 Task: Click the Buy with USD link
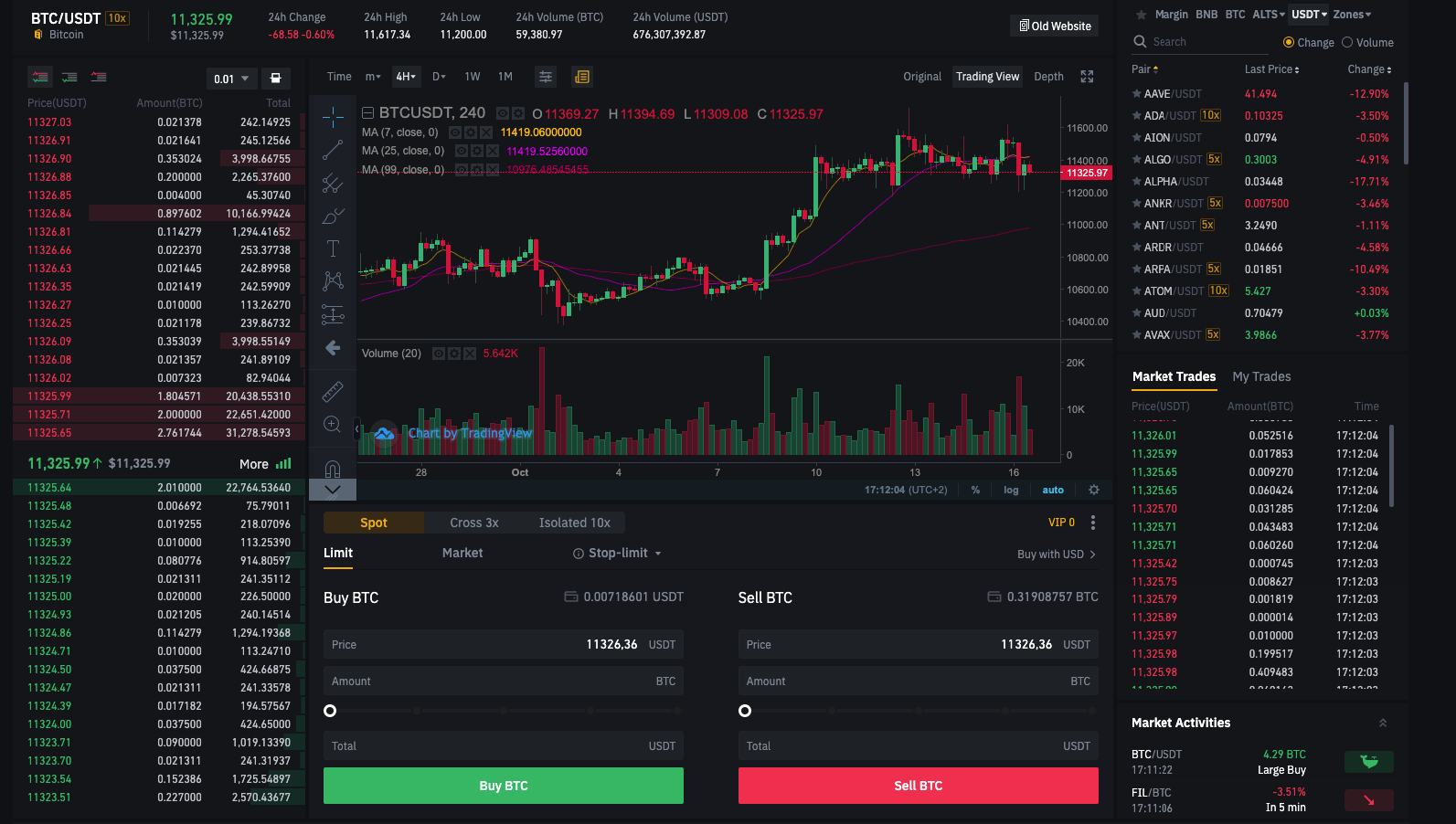[1057, 555]
